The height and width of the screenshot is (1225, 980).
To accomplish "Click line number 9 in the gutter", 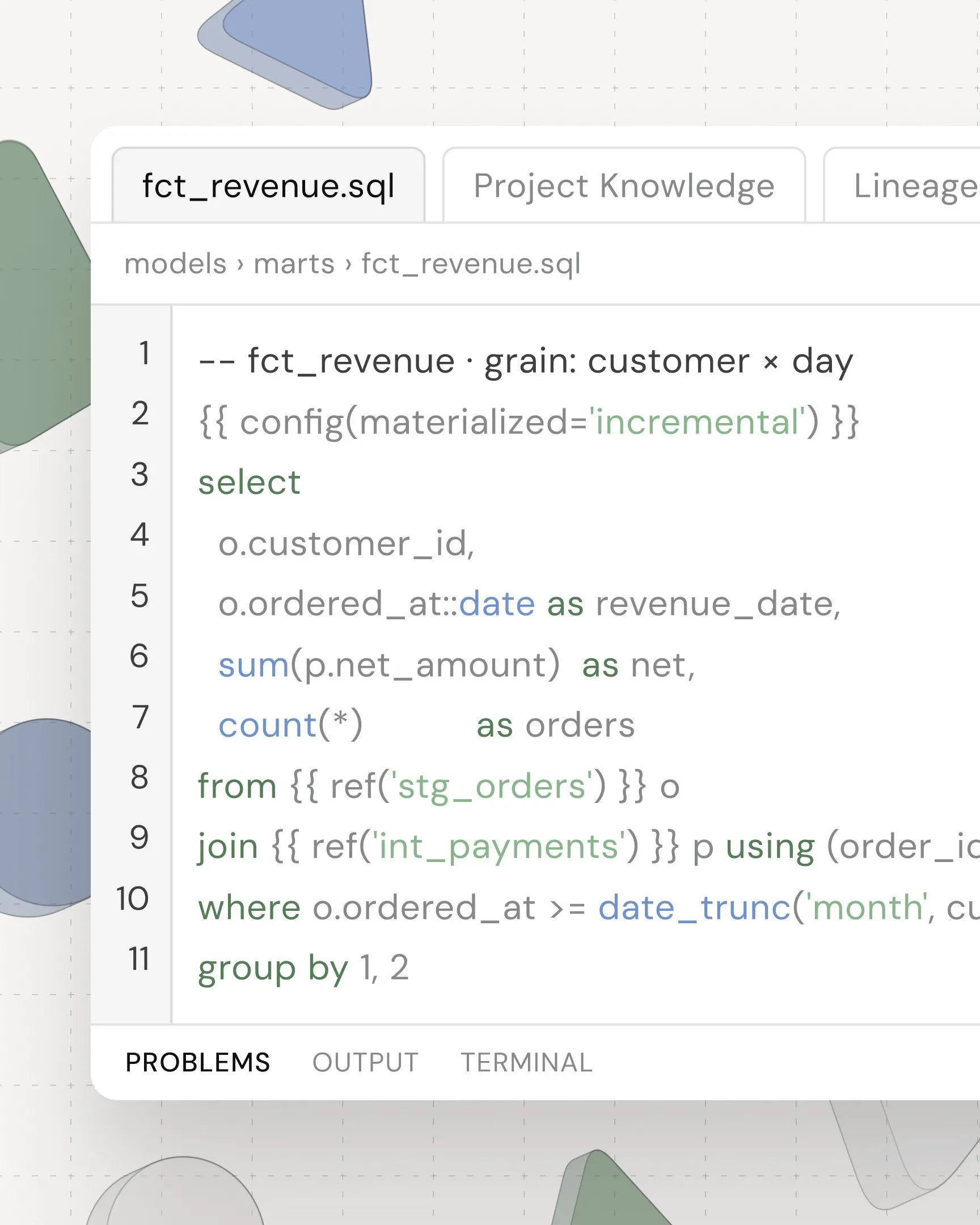I will coord(140,838).
